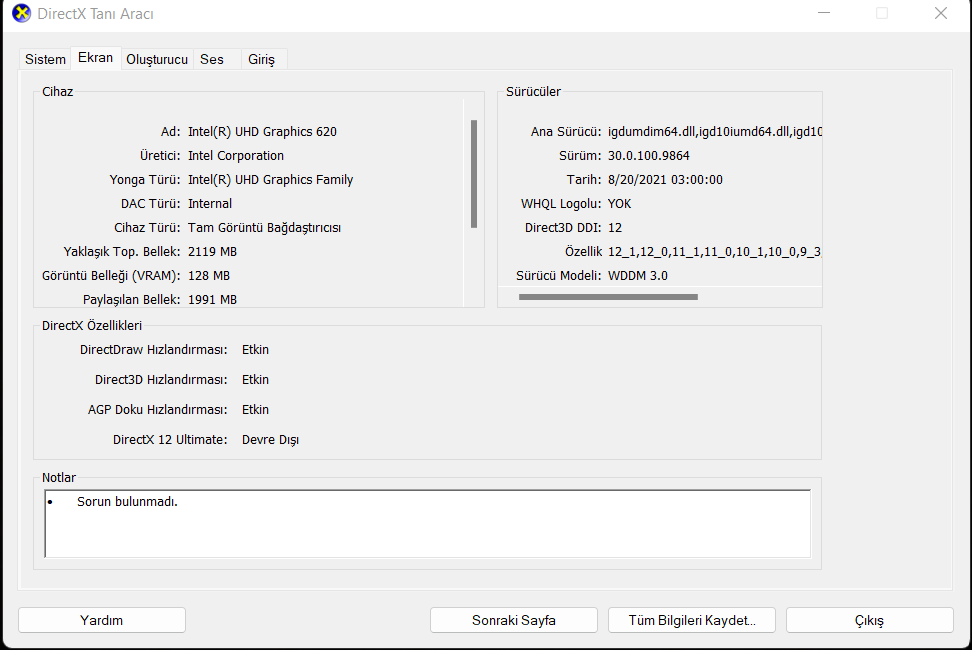Image resolution: width=972 pixels, height=650 pixels.
Task: Minimize the DirectX Tanı Aracı window
Action: (x=824, y=13)
